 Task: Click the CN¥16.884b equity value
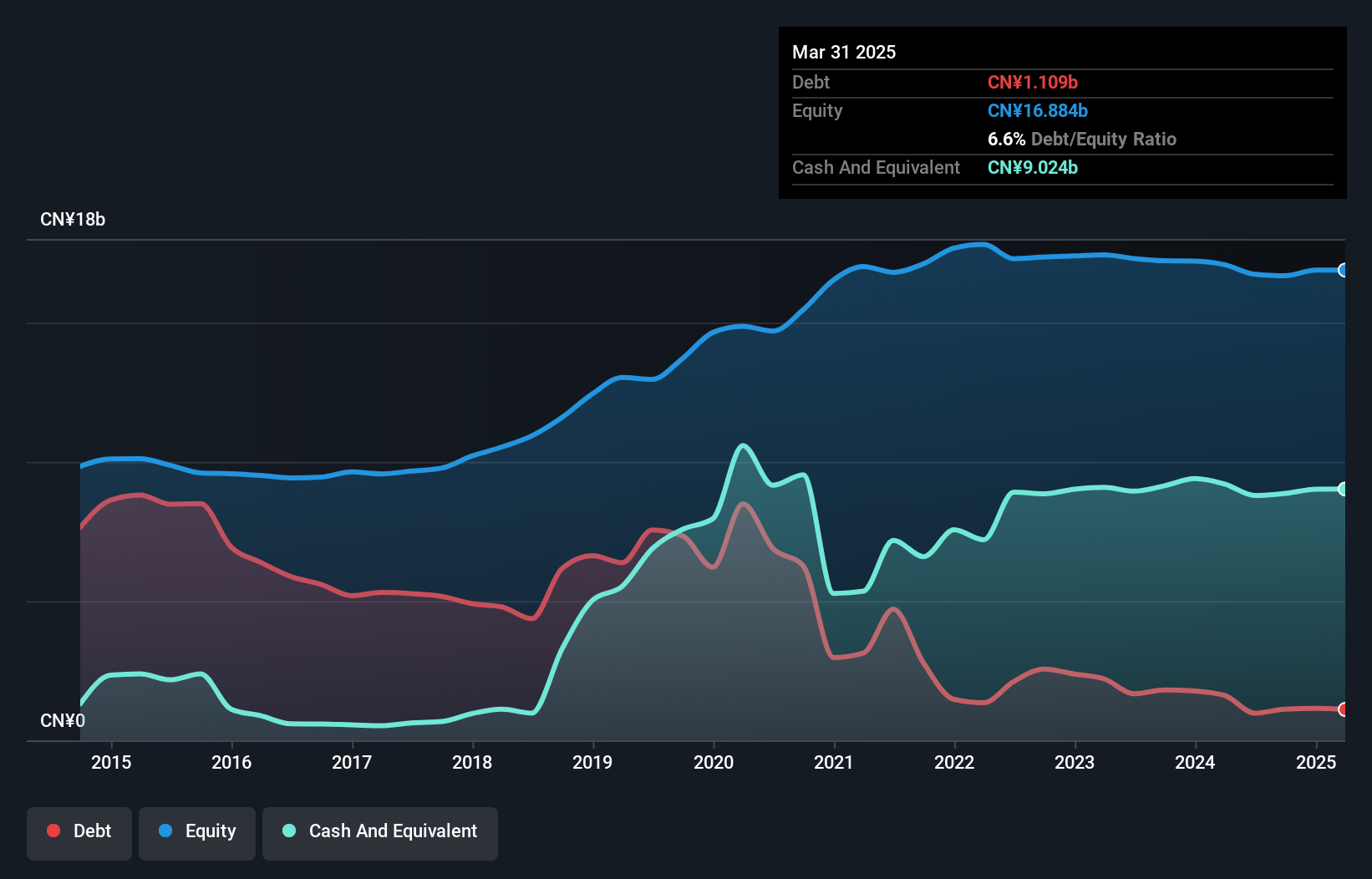point(1038,110)
